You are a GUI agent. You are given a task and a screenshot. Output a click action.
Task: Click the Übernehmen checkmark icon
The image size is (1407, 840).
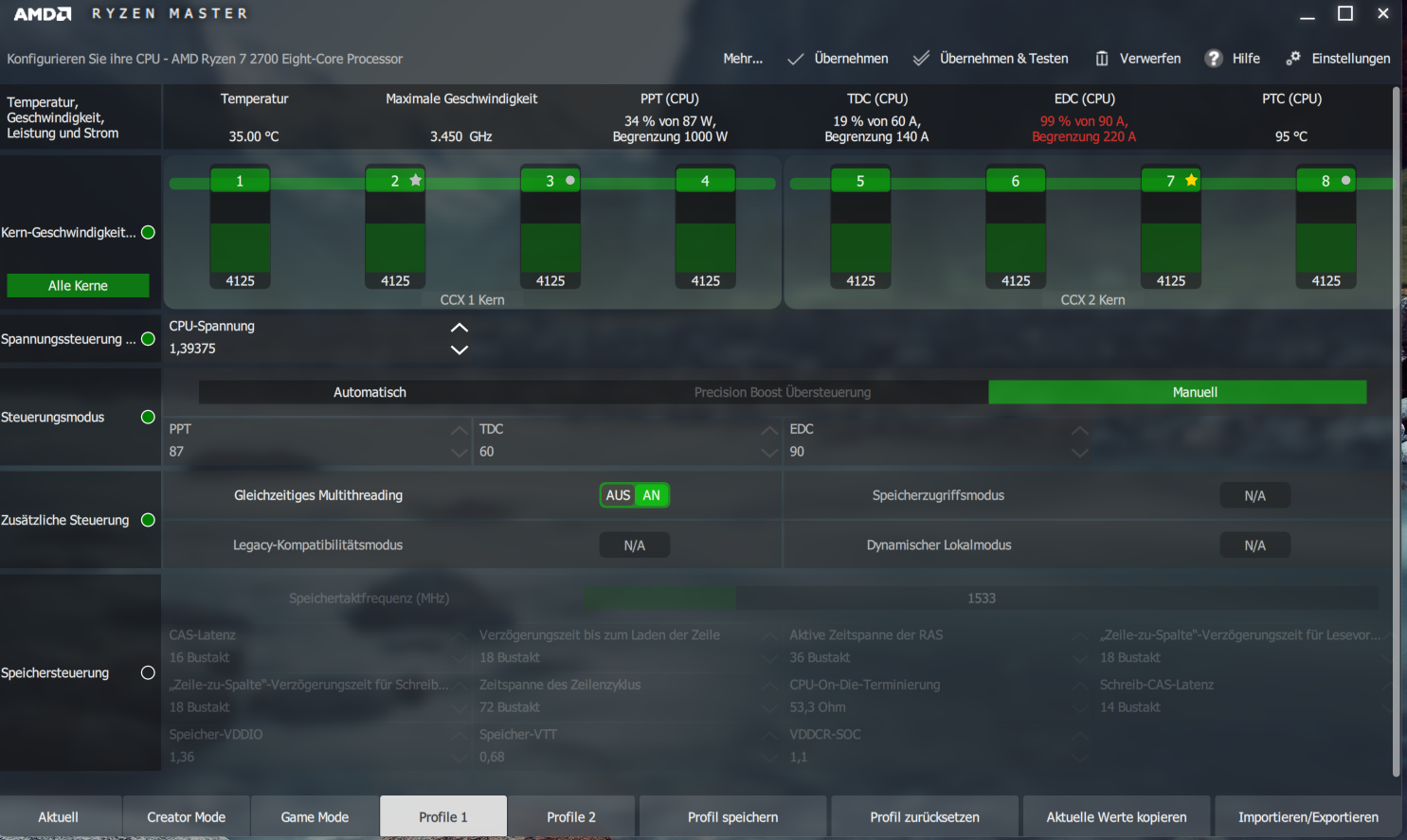click(796, 59)
